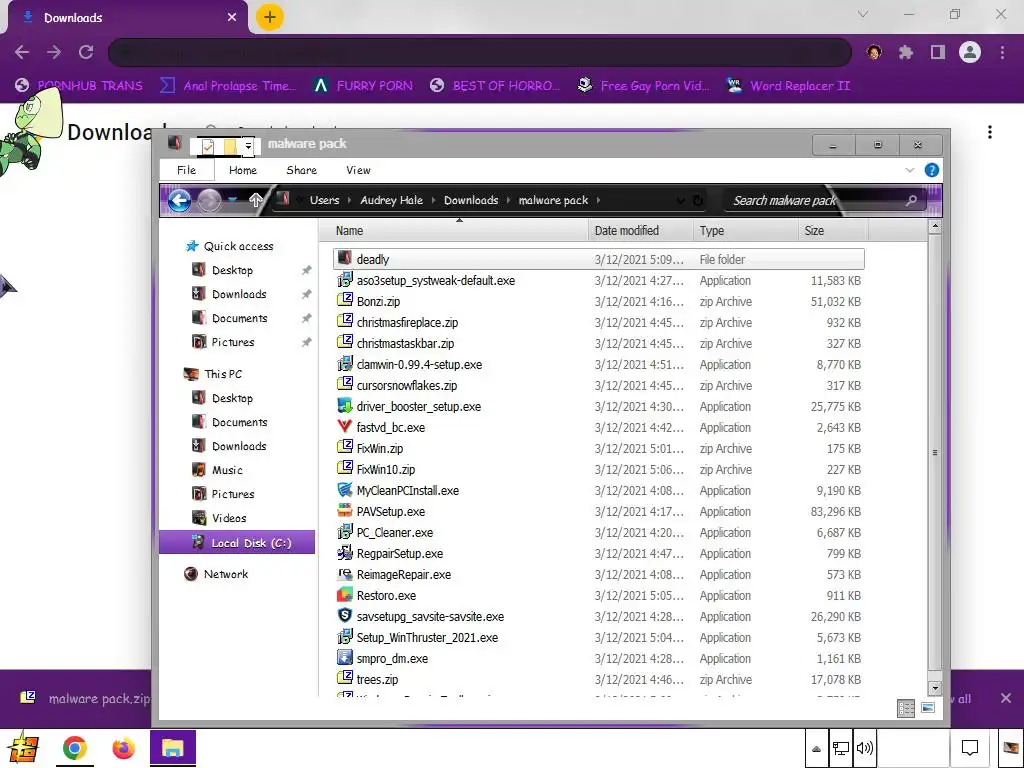Viewport: 1024px width, 768px height.
Task: Open the Share ribbon tab
Action: click(302, 170)
